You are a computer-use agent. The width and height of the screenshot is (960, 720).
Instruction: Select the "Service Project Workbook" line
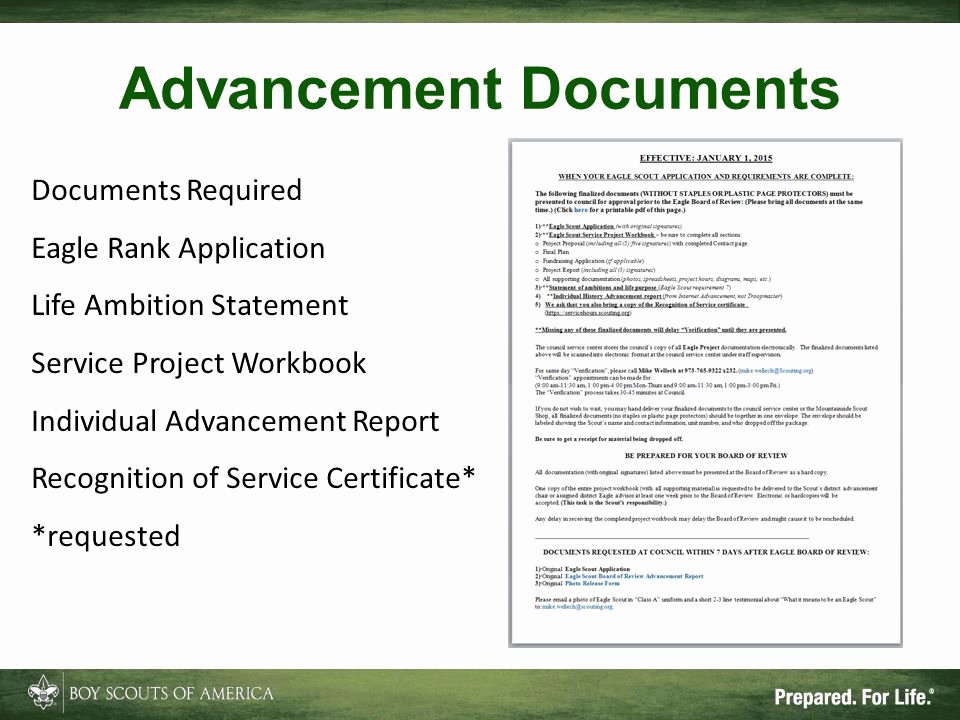[x=199, y=363]
